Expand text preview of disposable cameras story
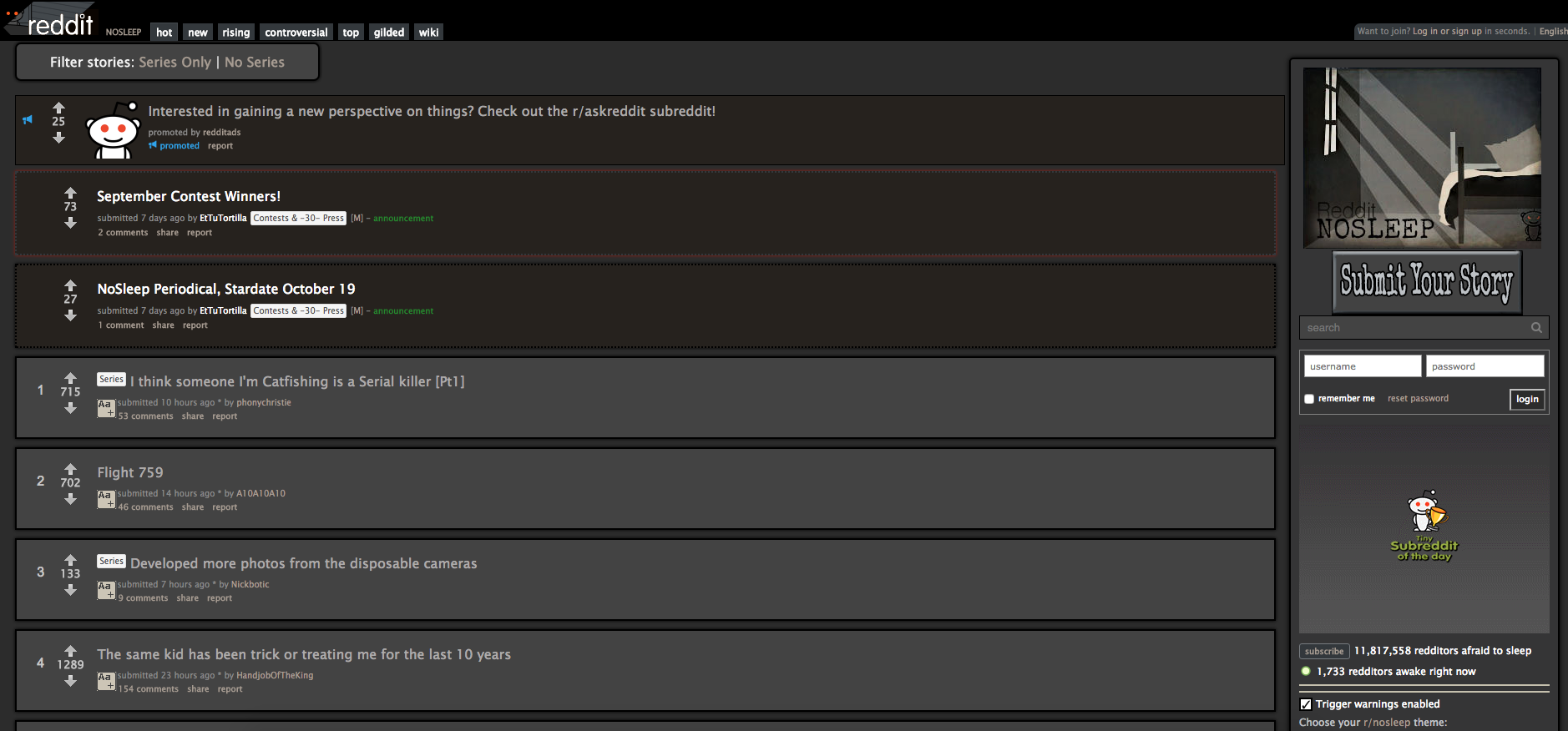Image resolution: width=1568 pixels, height=731 pixels. [x=106, y=590]
